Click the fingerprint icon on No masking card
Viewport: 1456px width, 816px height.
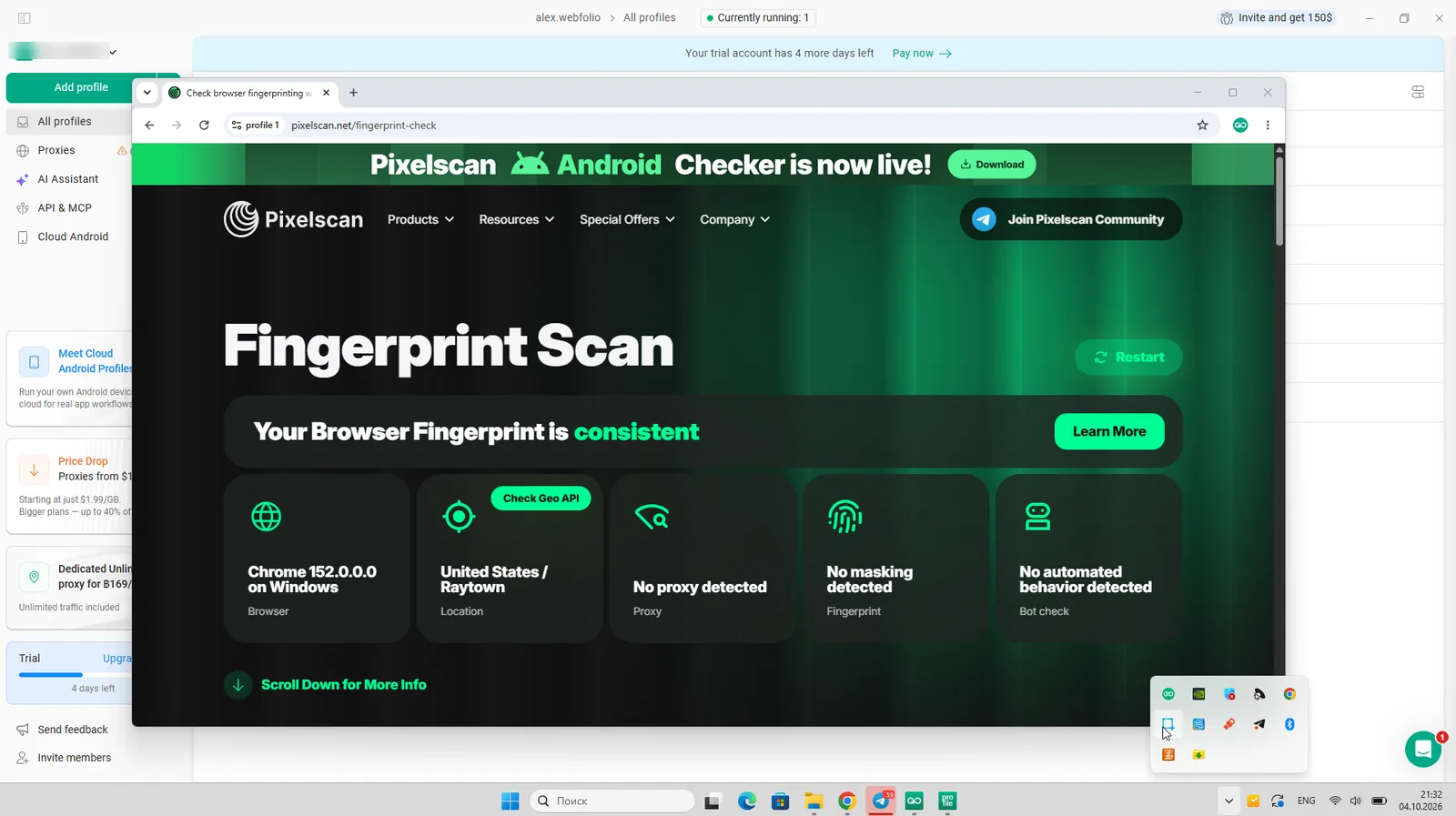coord(844,517)
